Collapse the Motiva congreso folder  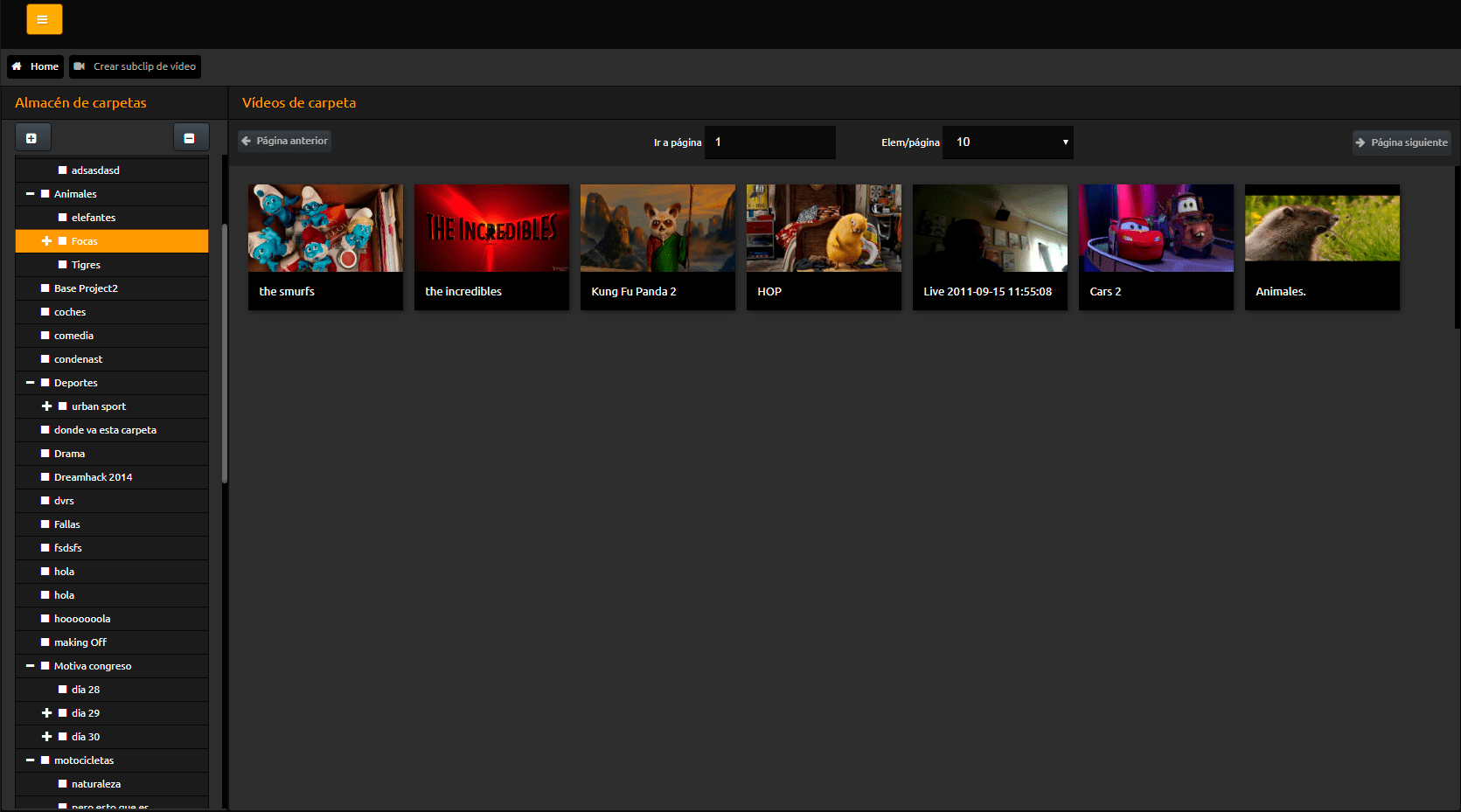click(x=30, y=666)
